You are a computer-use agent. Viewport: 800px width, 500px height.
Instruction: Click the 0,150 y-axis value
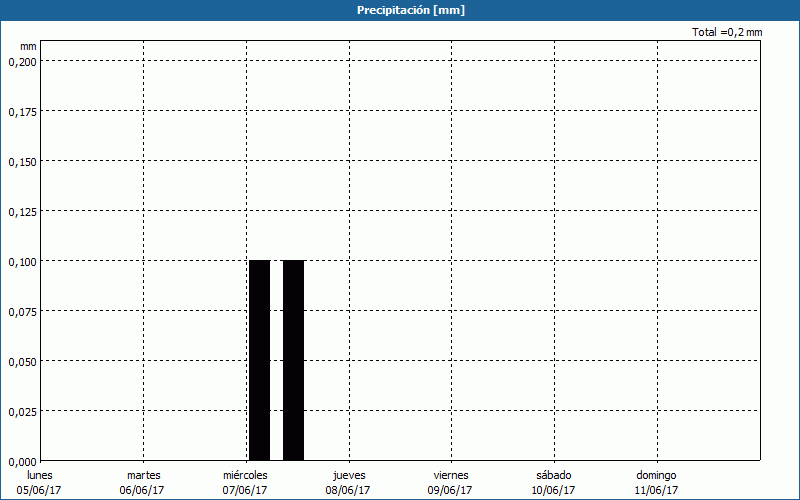(x=22, y=161)
